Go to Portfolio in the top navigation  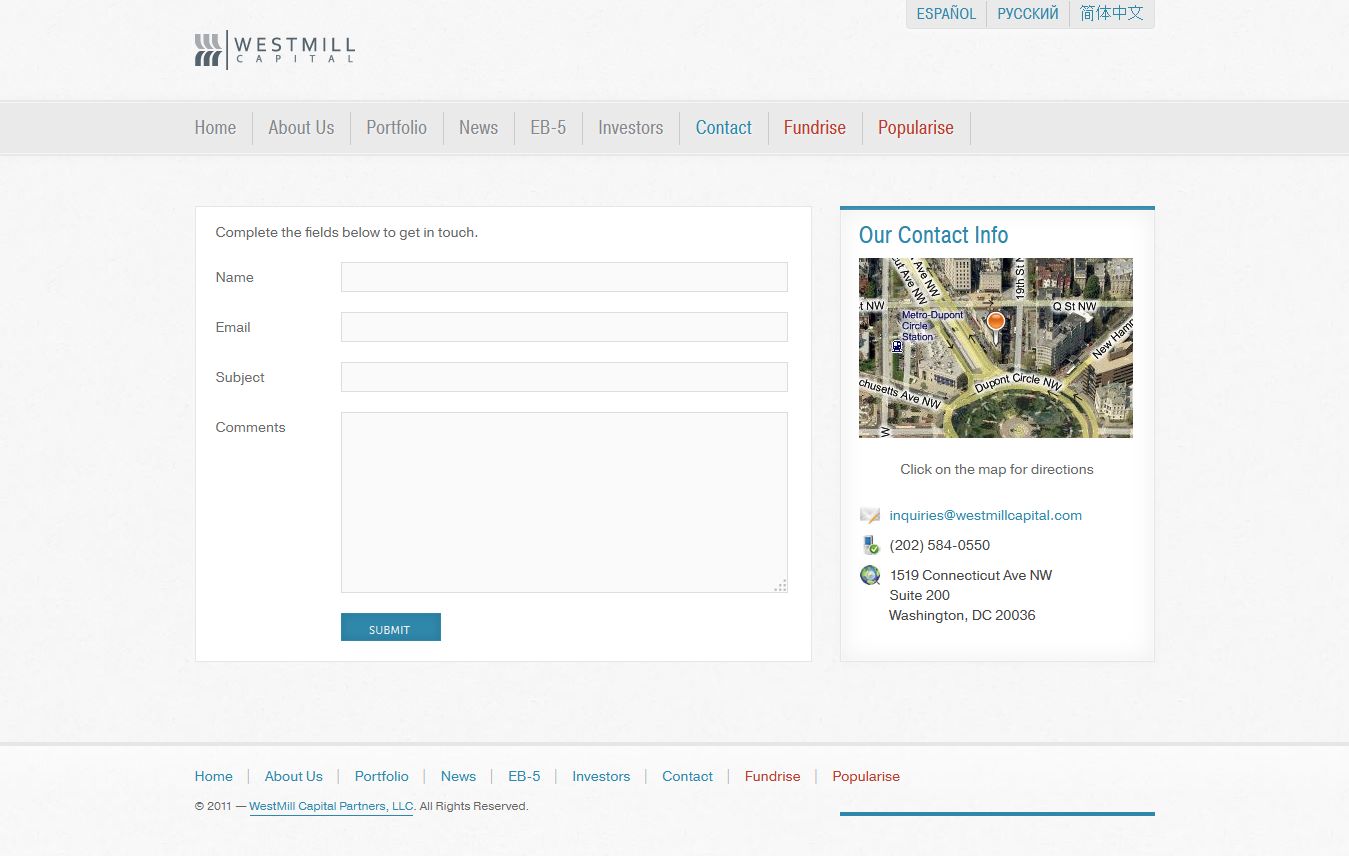pos(396,128)
